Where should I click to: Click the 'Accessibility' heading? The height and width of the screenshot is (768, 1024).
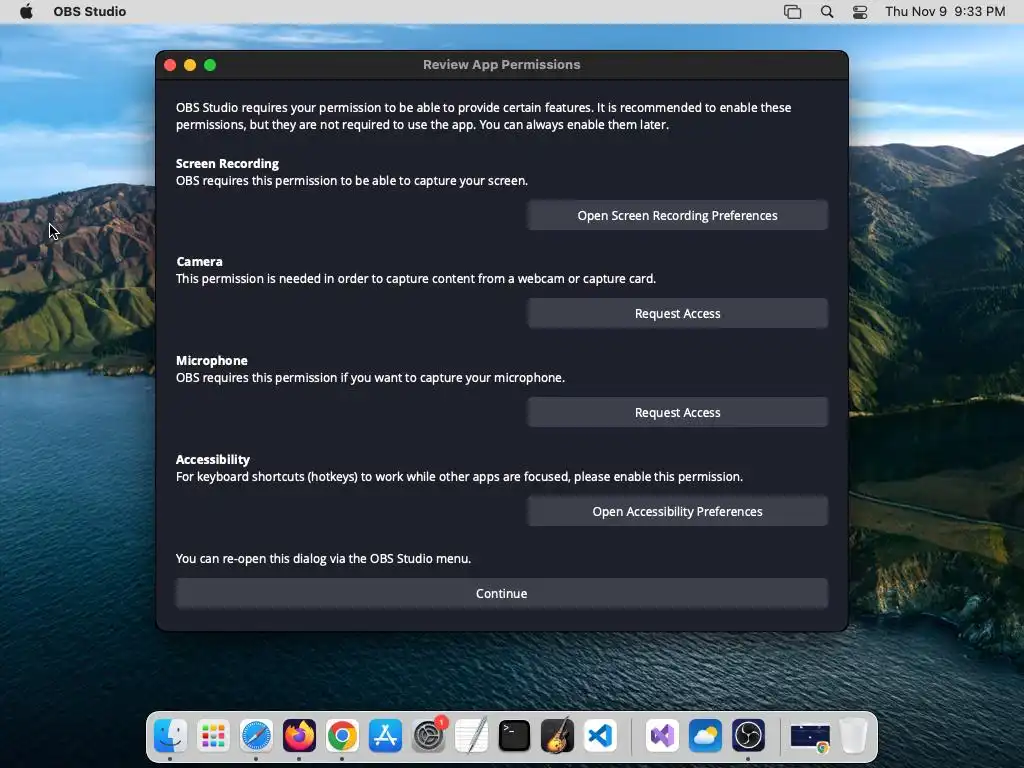[x=213, y=459]
